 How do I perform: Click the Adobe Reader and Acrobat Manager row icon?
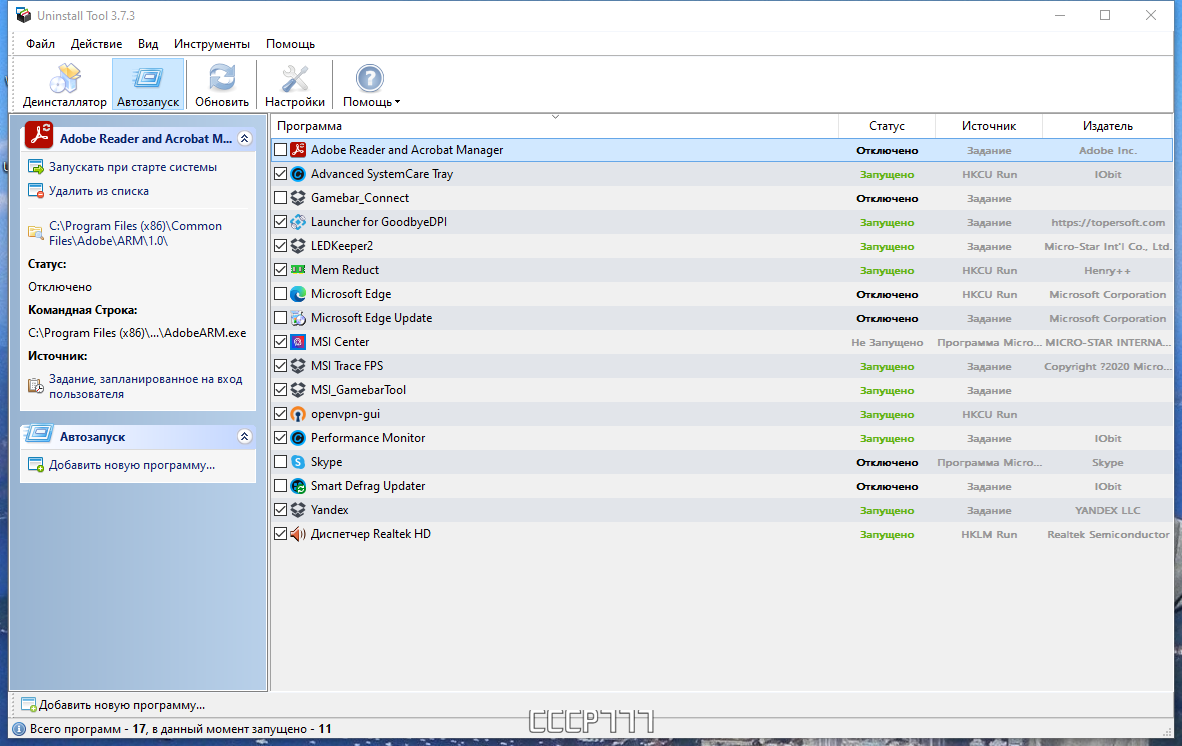tap(298, 150)
